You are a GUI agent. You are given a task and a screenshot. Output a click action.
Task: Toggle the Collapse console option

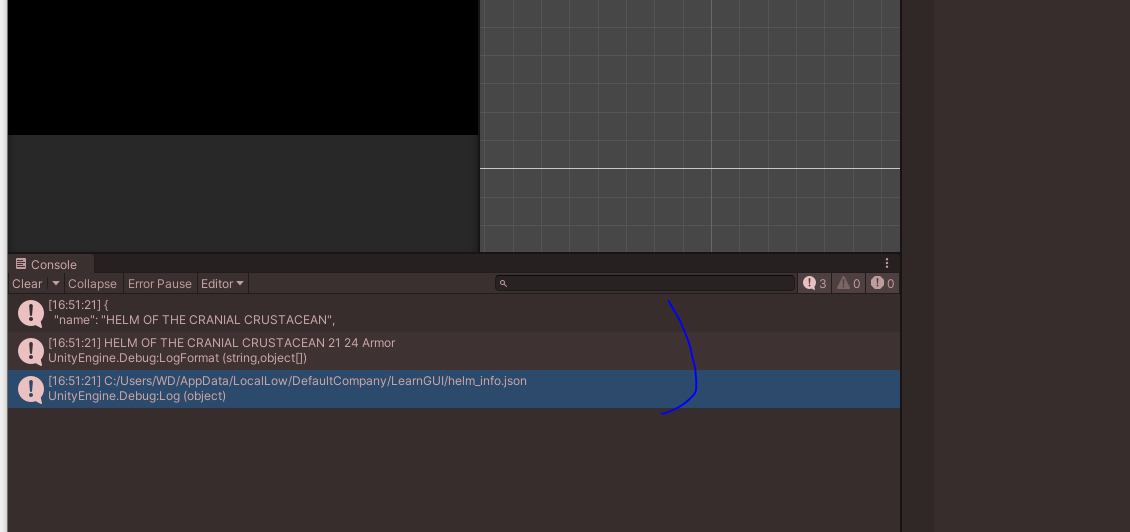click(92, 283)
